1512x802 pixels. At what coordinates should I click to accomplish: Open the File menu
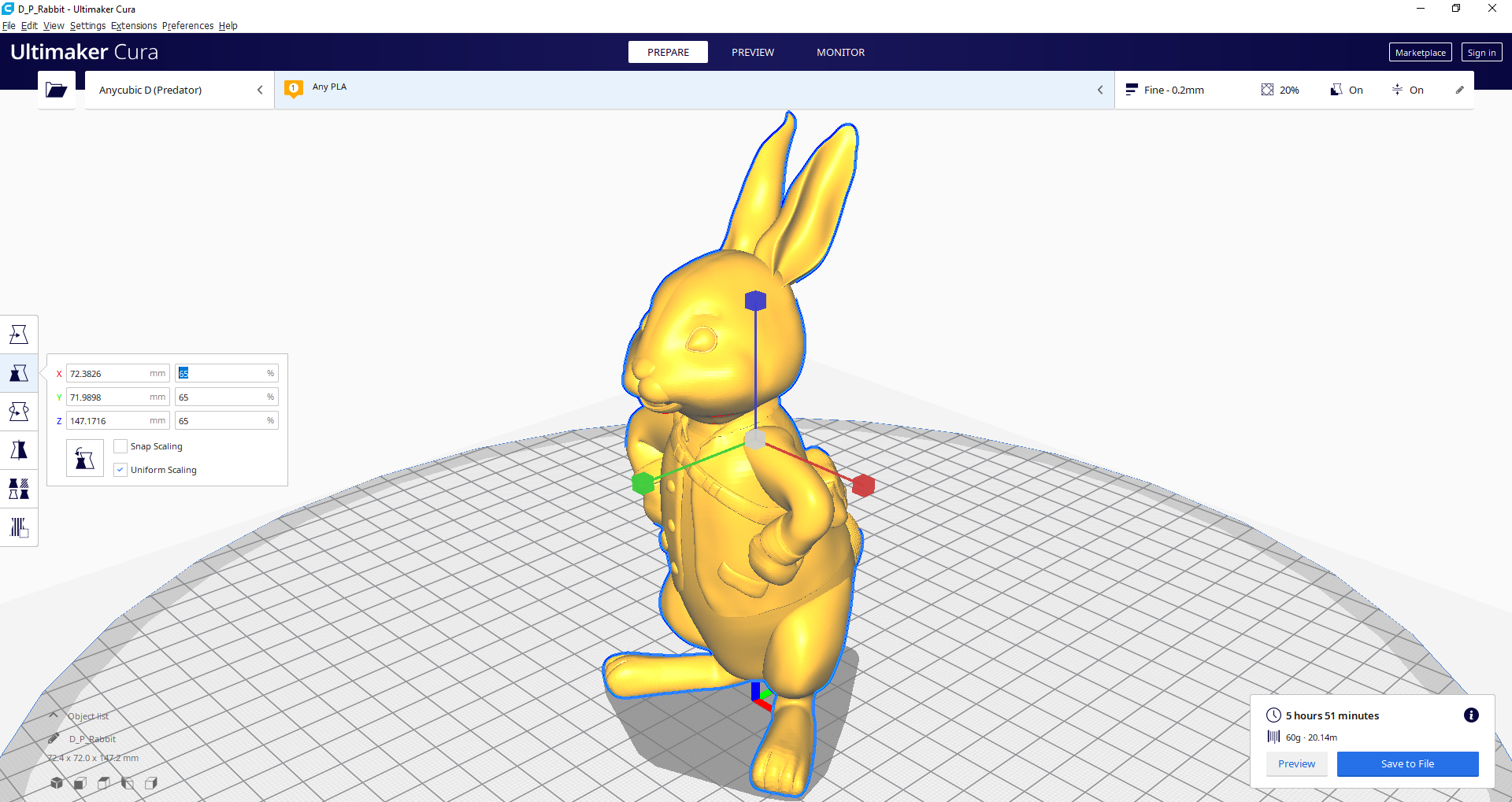click(9, 26)
